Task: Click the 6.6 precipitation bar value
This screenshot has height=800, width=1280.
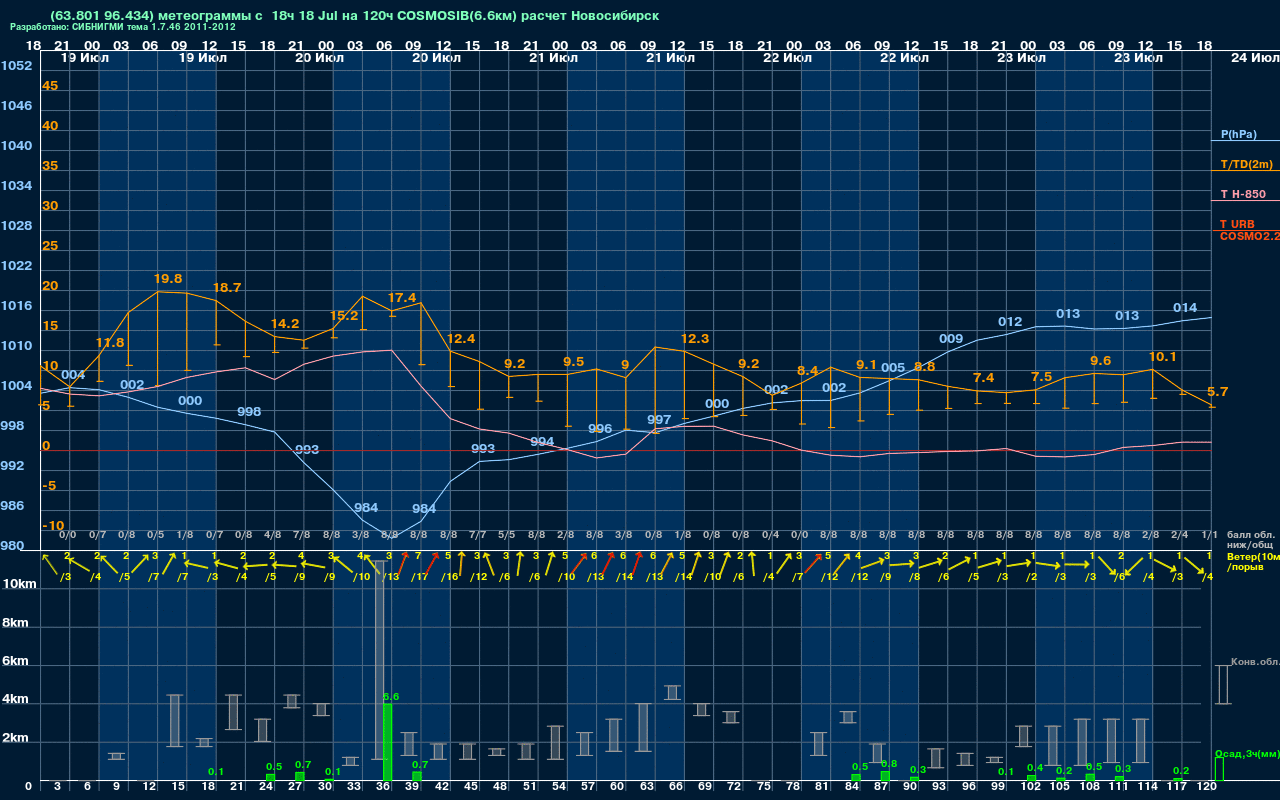Action: pyautogui.click(x=391, y=696)
